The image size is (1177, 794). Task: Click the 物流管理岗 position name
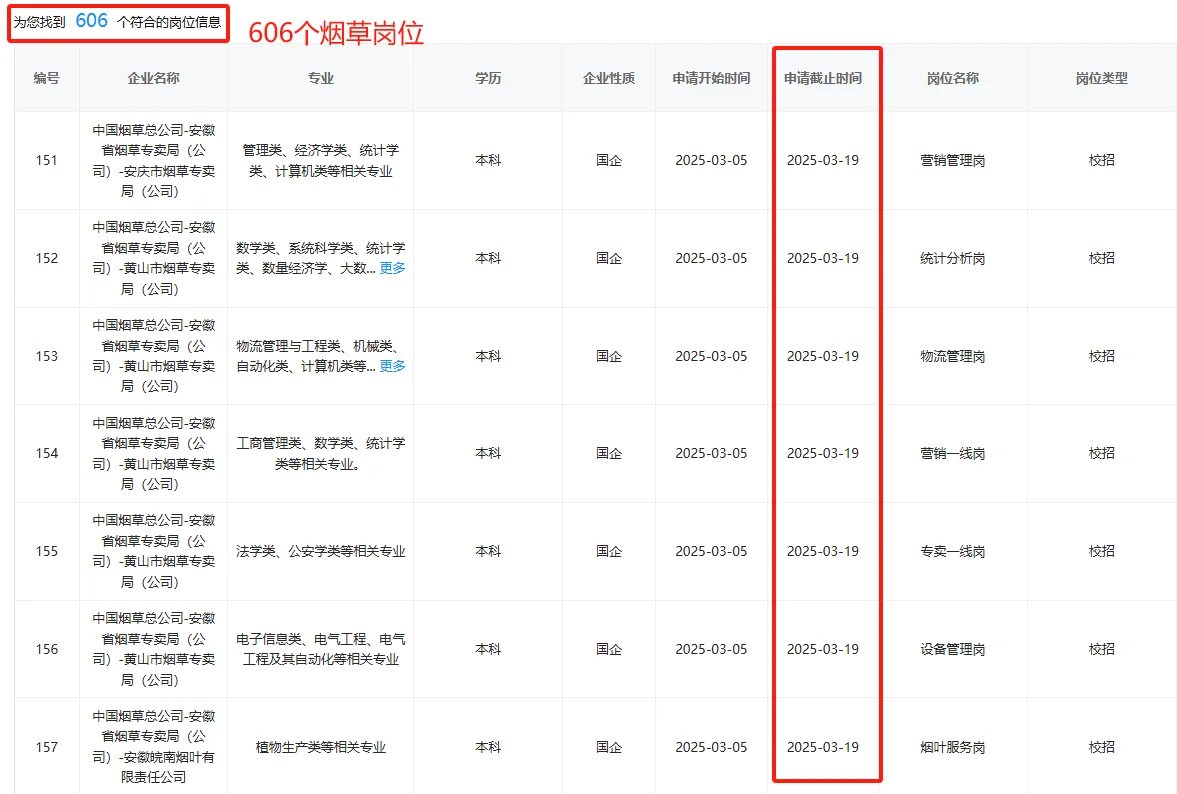[x=953, y=356]
